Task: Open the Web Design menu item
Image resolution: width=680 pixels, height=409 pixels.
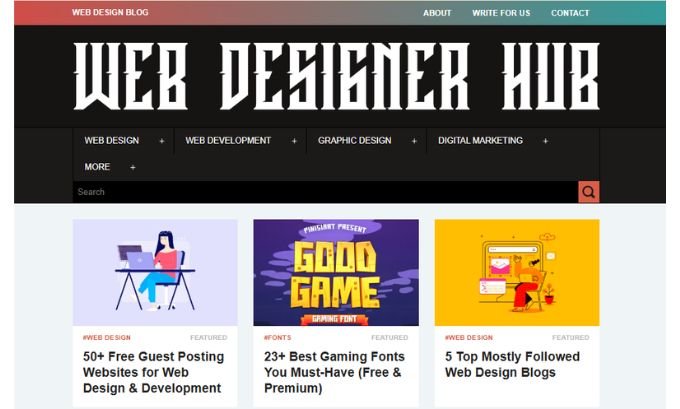Action: pos(112,141)
